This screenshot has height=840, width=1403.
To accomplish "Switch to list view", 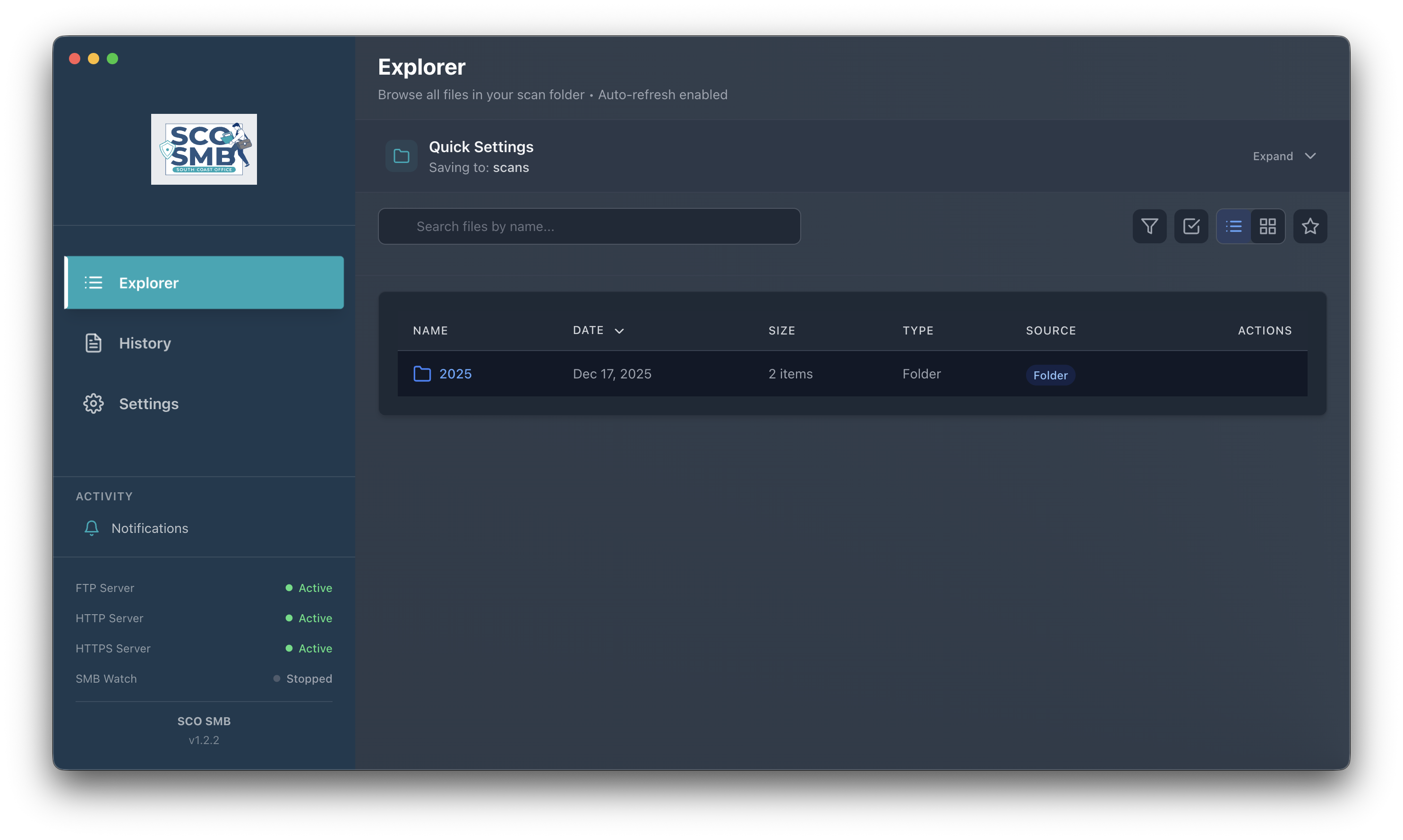I will [1234, 226].
